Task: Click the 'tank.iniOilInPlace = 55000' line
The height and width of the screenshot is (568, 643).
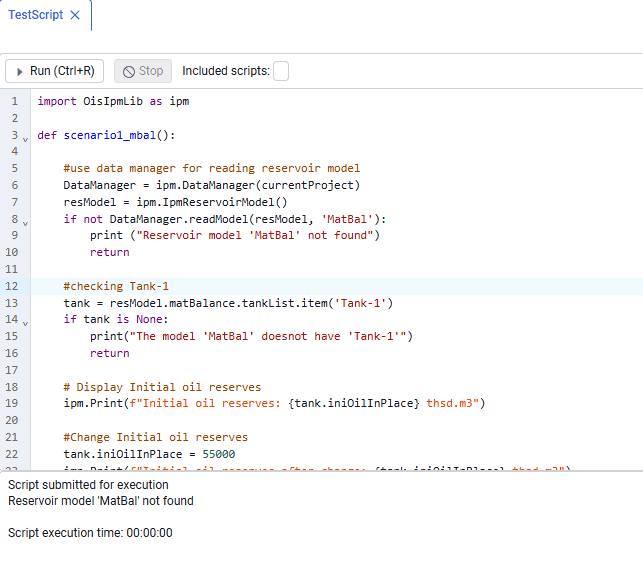Action: (149, 454)
